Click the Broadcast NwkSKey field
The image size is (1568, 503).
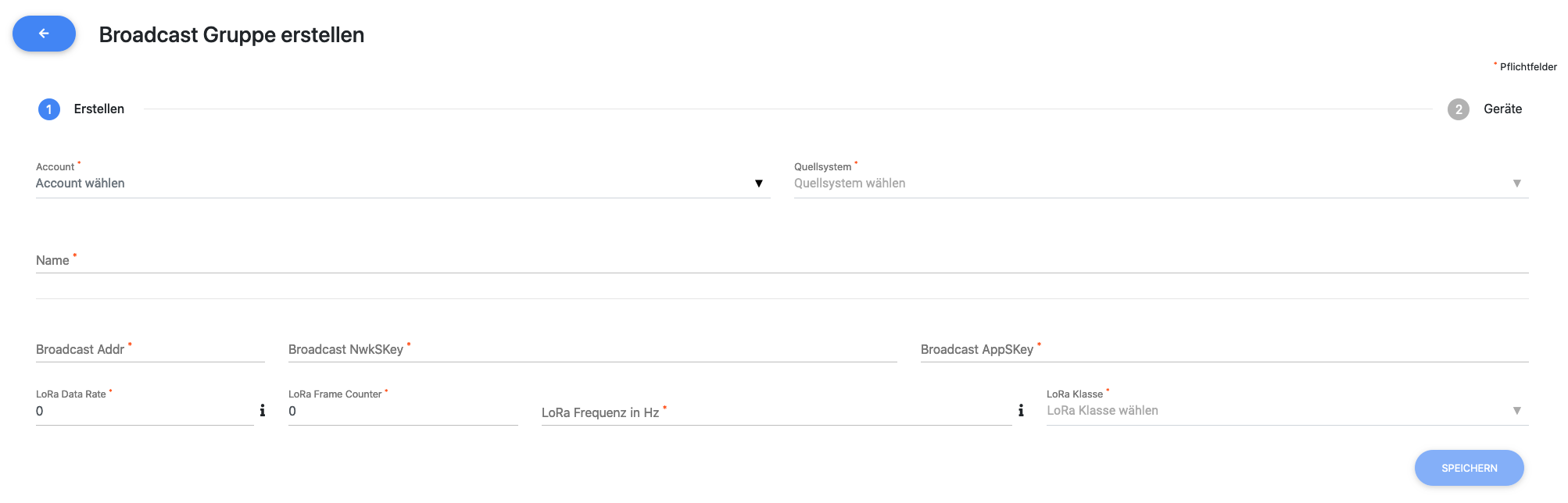pyautogui.click(x=592, y=350)
